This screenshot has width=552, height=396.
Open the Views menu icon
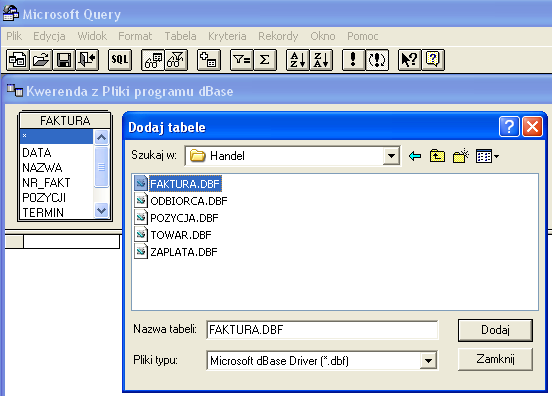487,156
